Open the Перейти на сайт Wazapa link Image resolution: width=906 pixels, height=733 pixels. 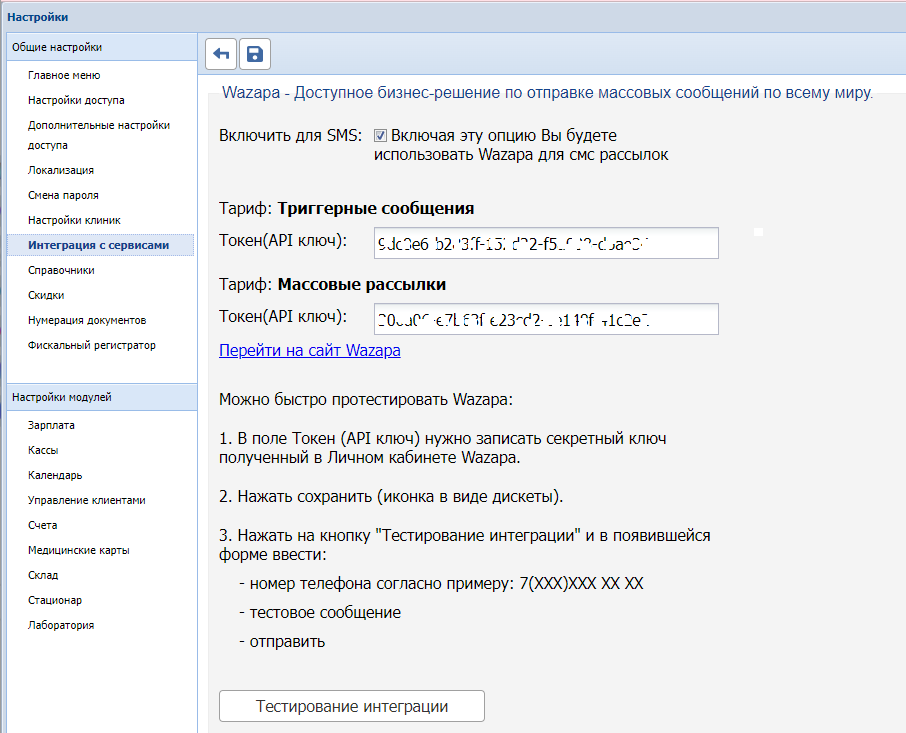click(310, 351)
